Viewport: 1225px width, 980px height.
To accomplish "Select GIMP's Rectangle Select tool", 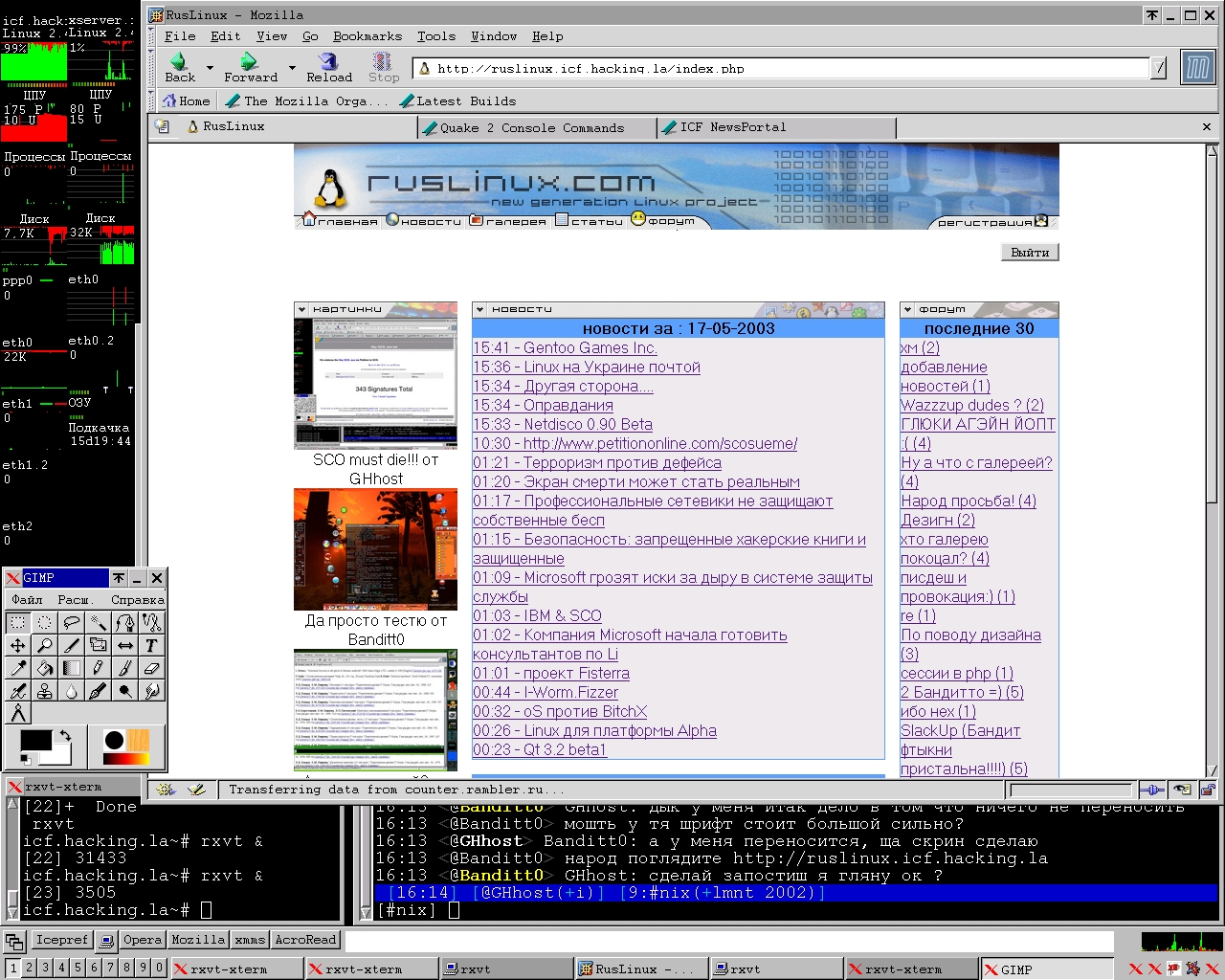I will click(x=18, y=623).
